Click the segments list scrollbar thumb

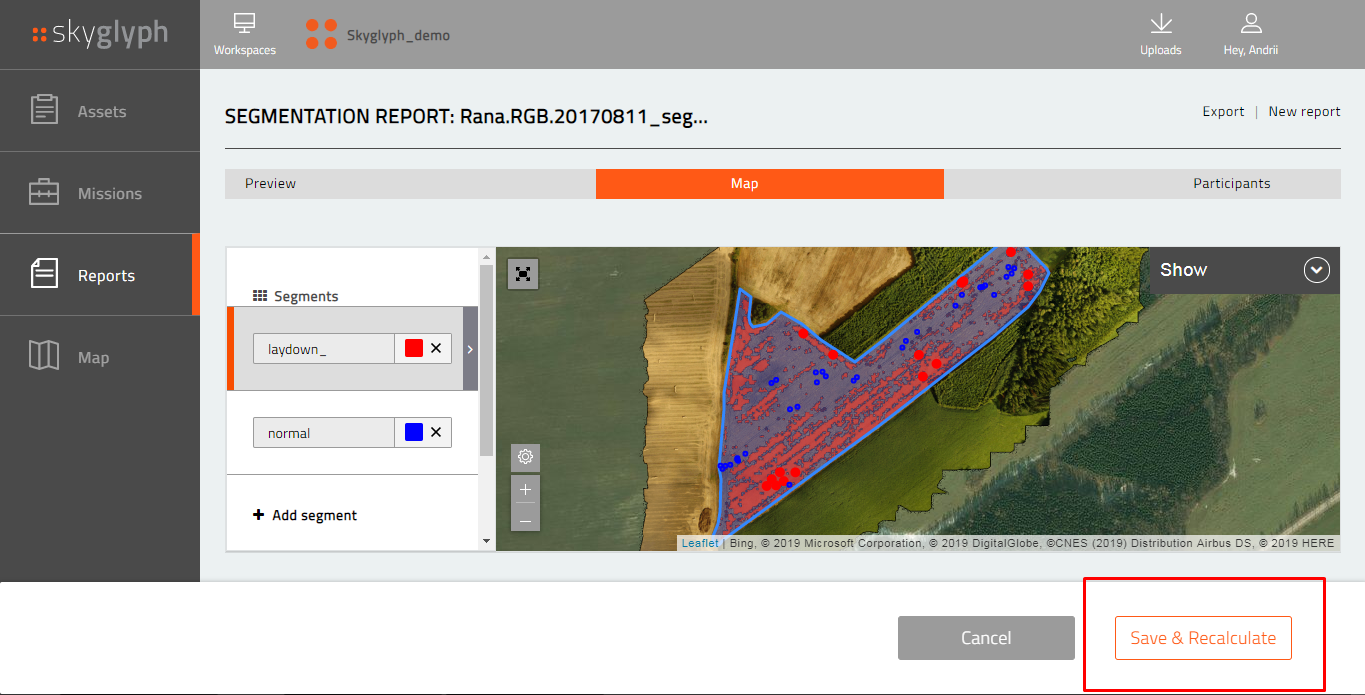pos(487,360)
